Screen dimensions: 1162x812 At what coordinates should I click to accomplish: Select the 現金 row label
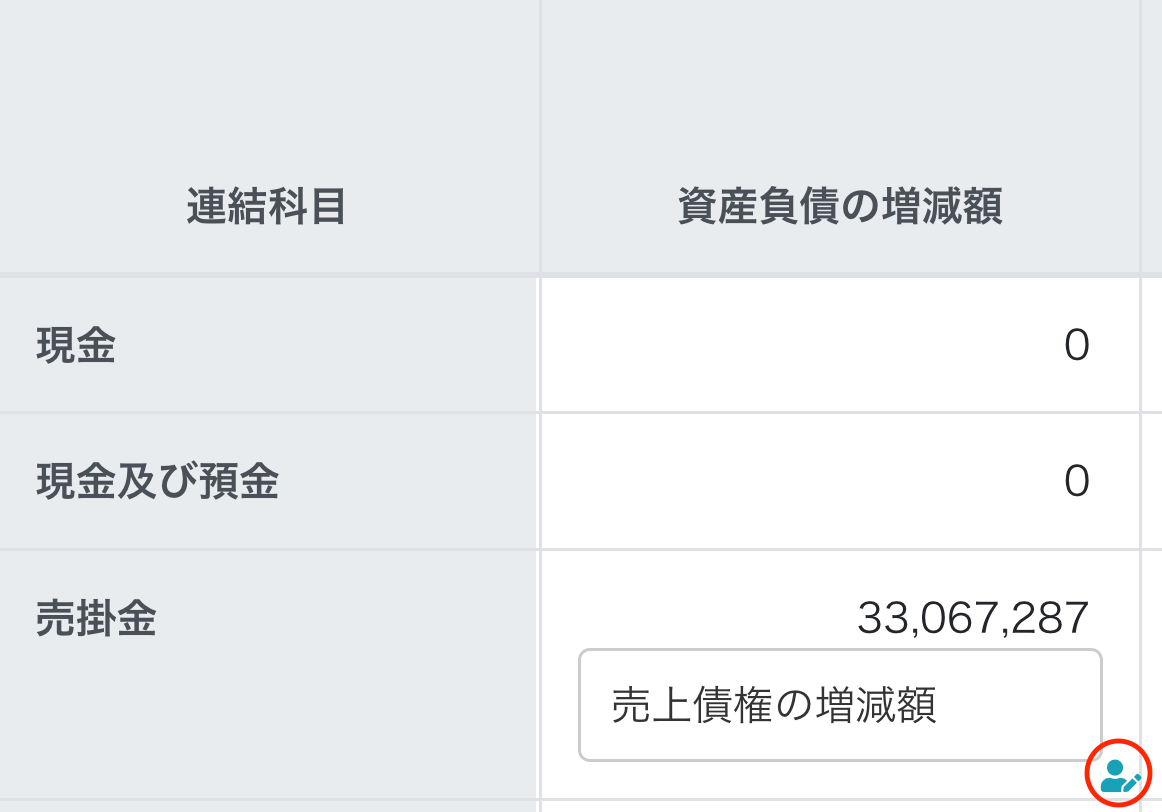[76, 346]
